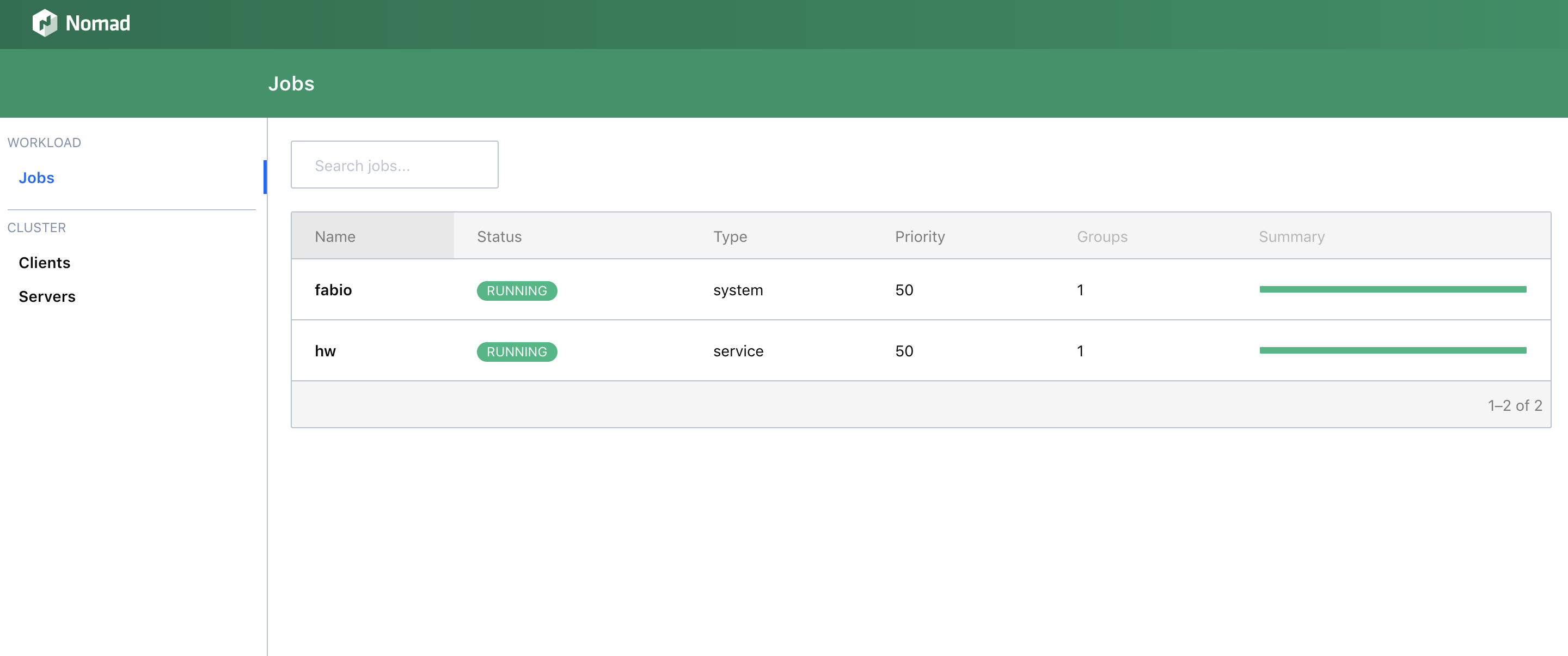Screen dimensions: 1568x656
Task: Click RUNNING status badge for fabio
Action: tap(517, 290)
